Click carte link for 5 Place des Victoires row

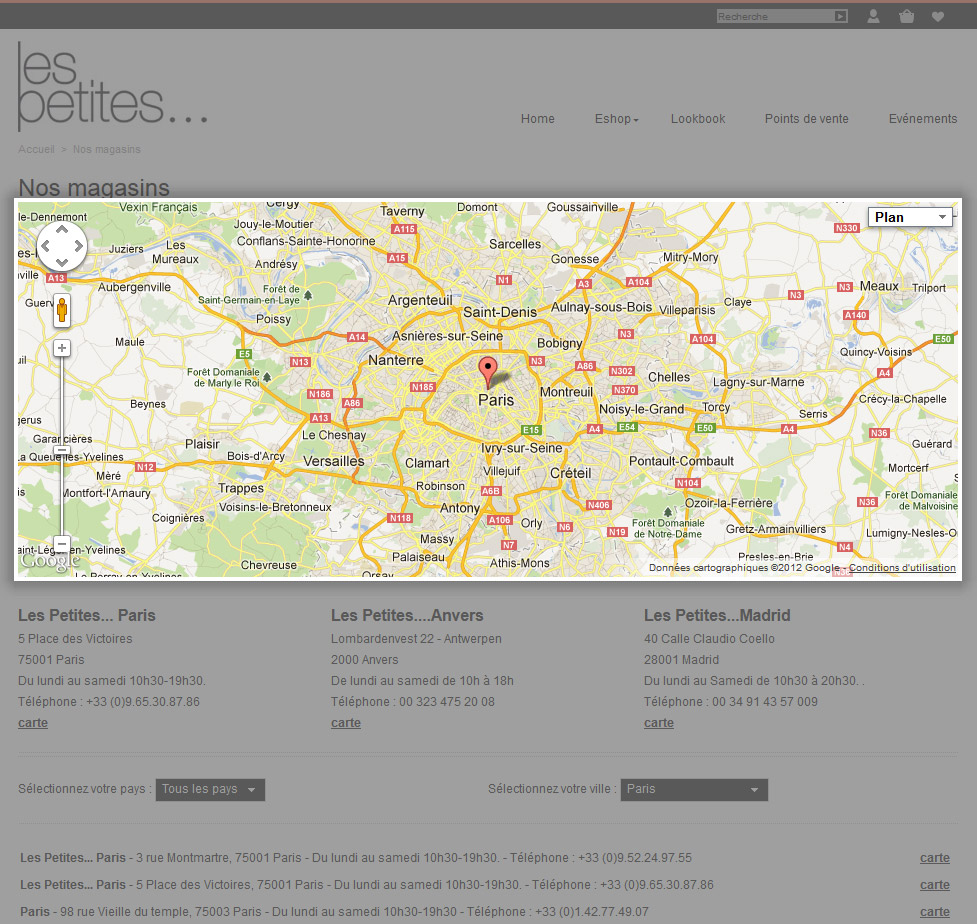coord(935,885)
